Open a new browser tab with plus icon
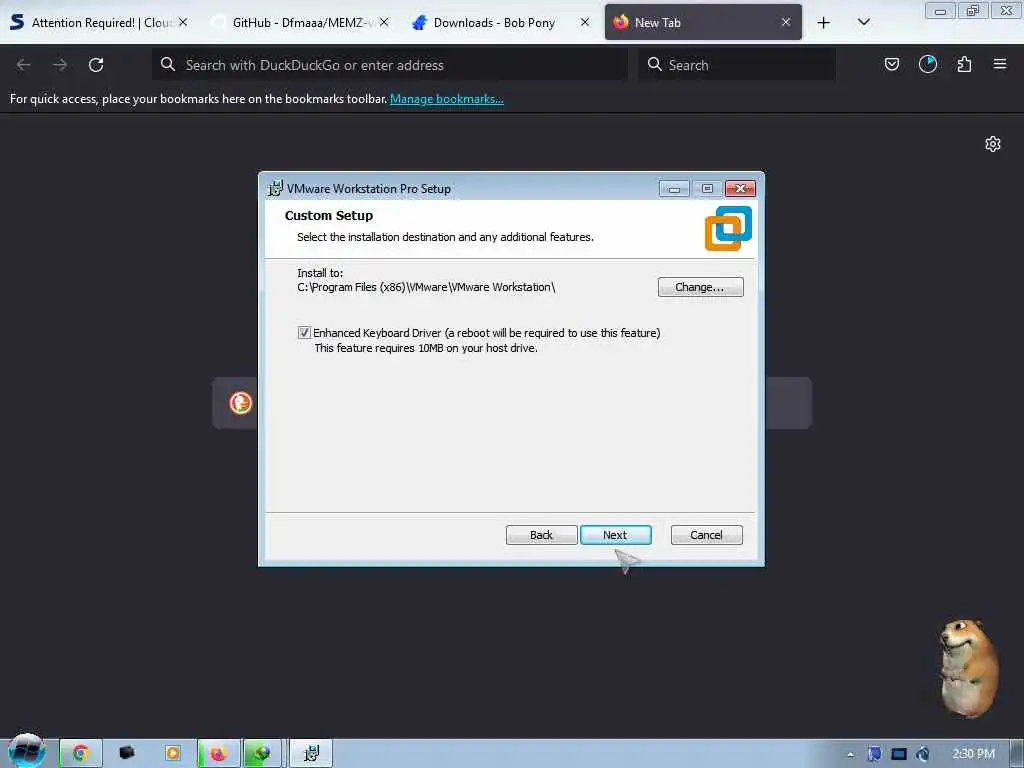The height and width of the screenshot is (768, 1024). (824, 23)
